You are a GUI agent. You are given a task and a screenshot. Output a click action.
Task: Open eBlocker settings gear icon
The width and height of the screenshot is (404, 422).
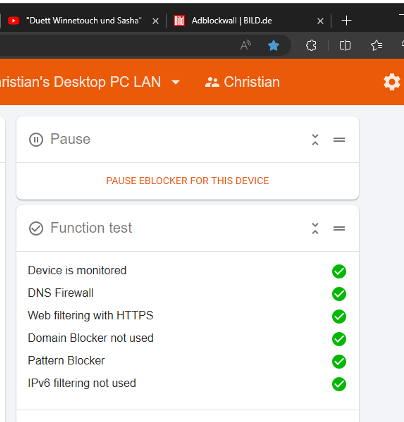tap(392, 82)
